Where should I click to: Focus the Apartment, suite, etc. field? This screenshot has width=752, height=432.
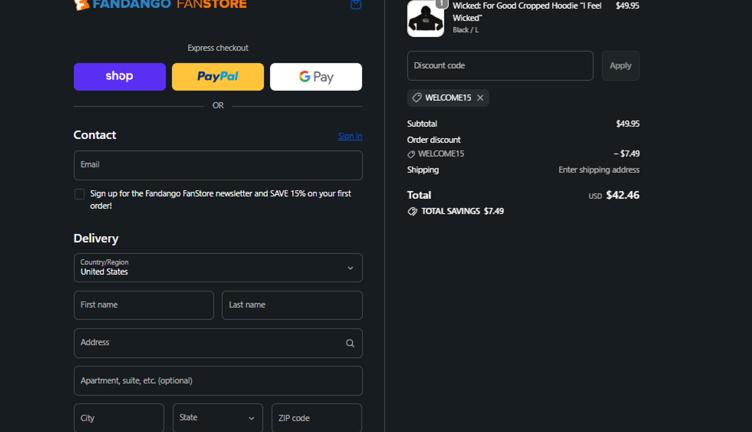tap(218, 381)
